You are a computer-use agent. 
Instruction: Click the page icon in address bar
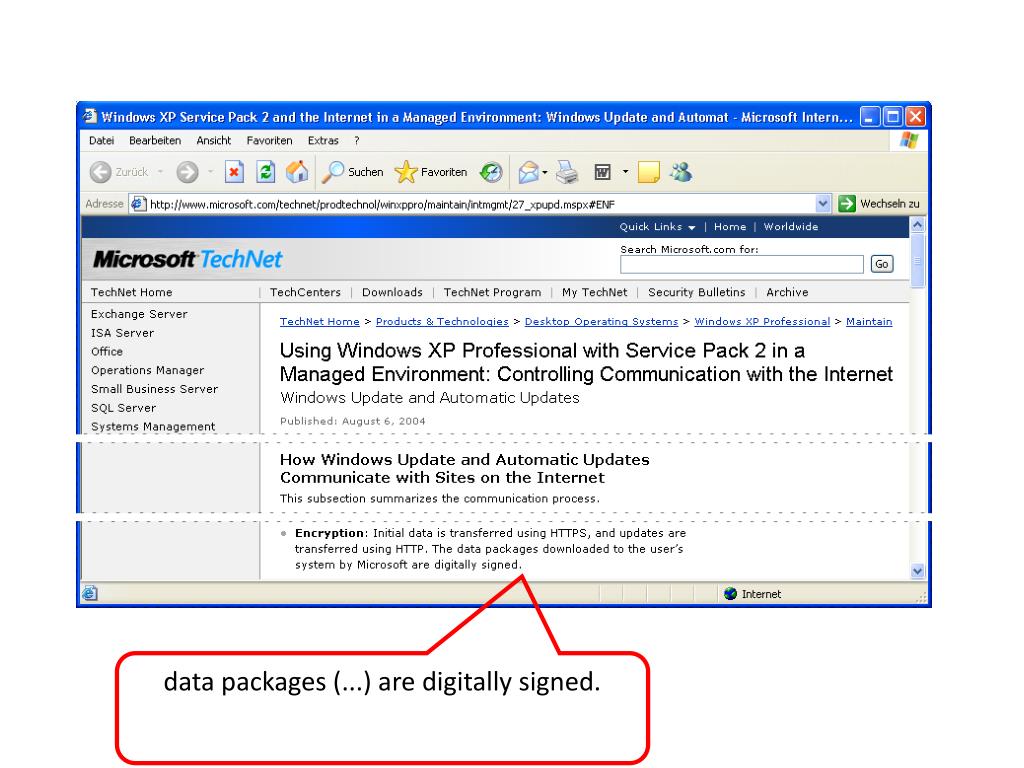138,204
